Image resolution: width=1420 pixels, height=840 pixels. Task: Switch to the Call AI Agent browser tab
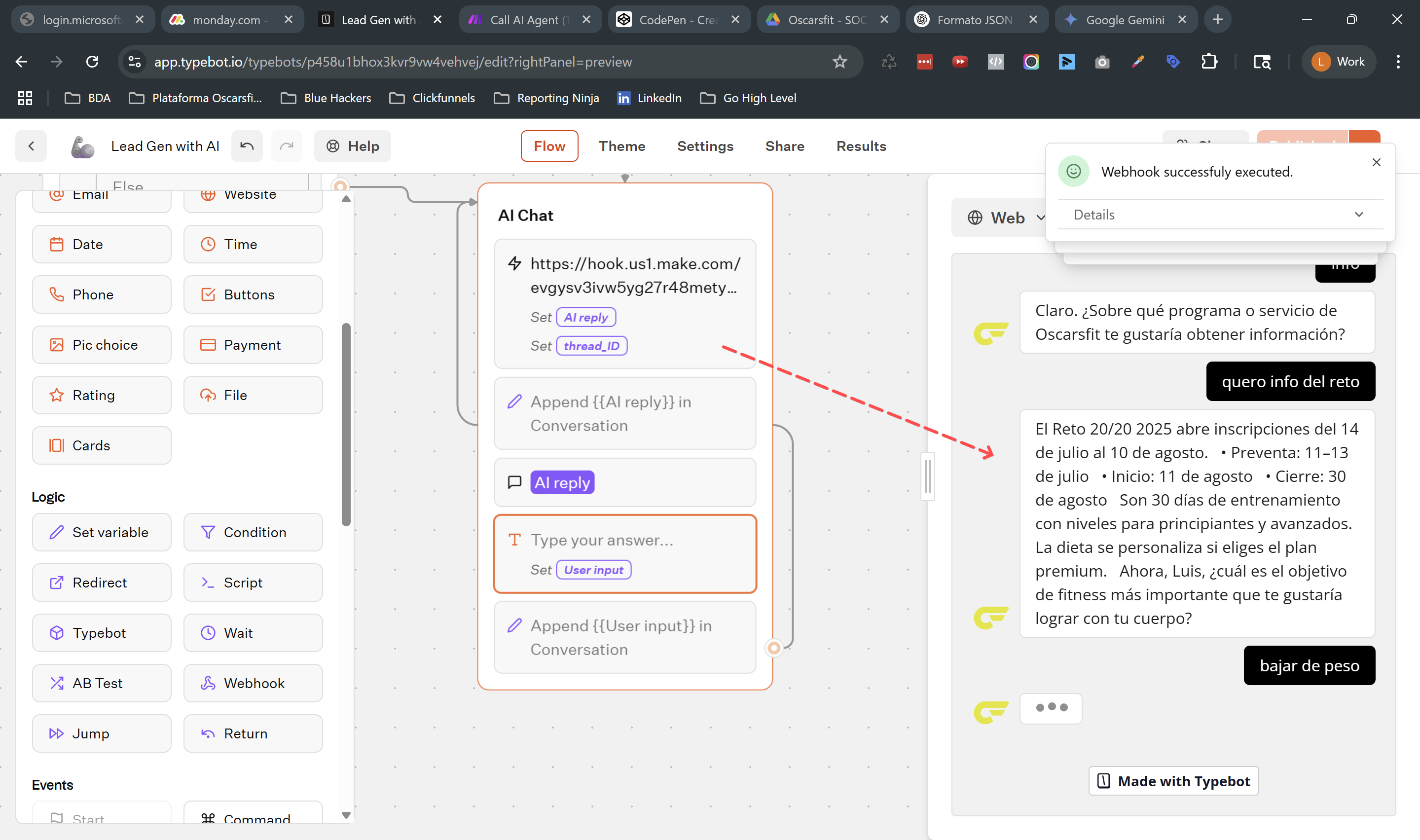(x=529, y=20)
